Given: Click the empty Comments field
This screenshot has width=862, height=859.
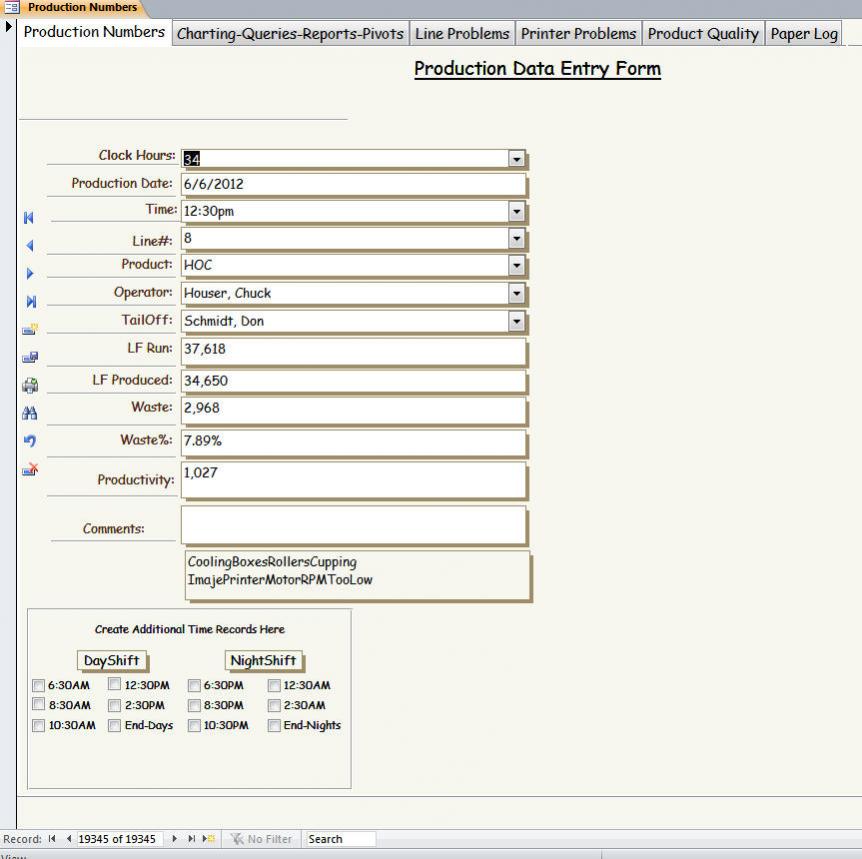Looking at the screenshot, I should click(353, 525).
